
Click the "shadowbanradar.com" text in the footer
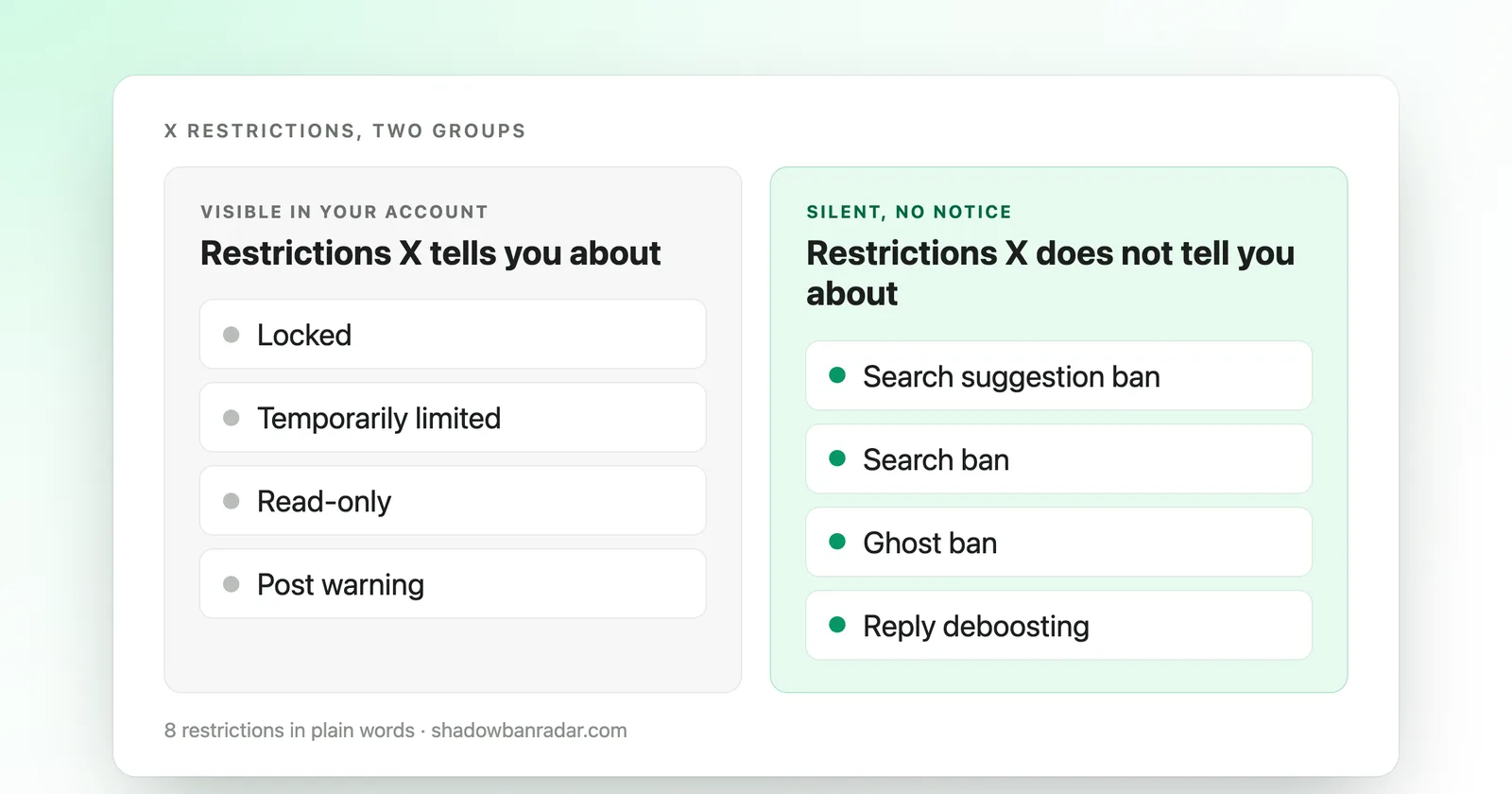coord(529,731)
